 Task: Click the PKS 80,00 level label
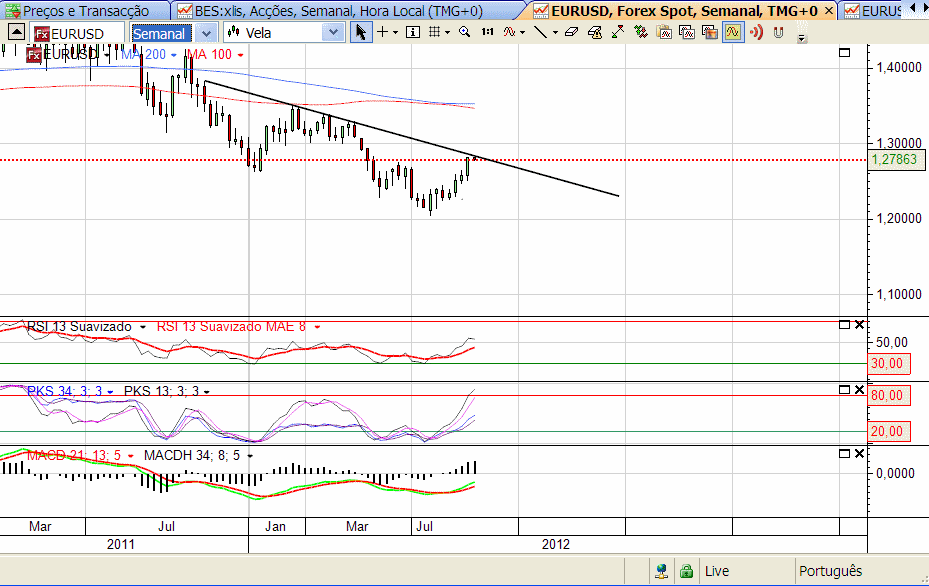click(887, 395)
